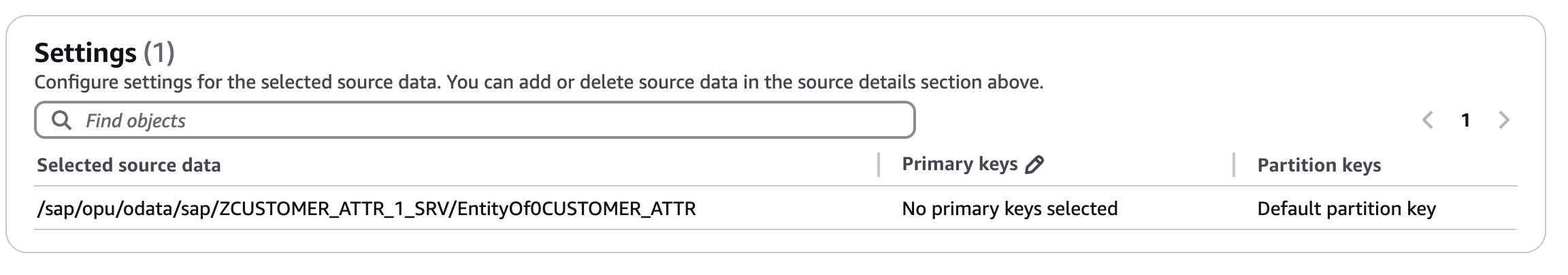Grab the column divider left of Primary keys
The height and width of the screenshot is (275, 1568).
pyautogui.click(x=879, y=165)
